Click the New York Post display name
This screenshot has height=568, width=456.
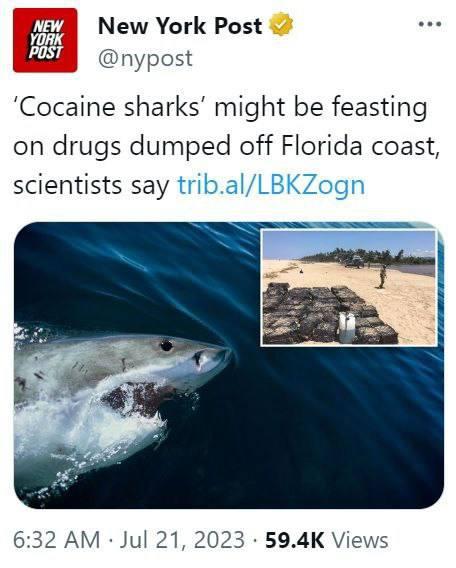[x=180, y=26]
